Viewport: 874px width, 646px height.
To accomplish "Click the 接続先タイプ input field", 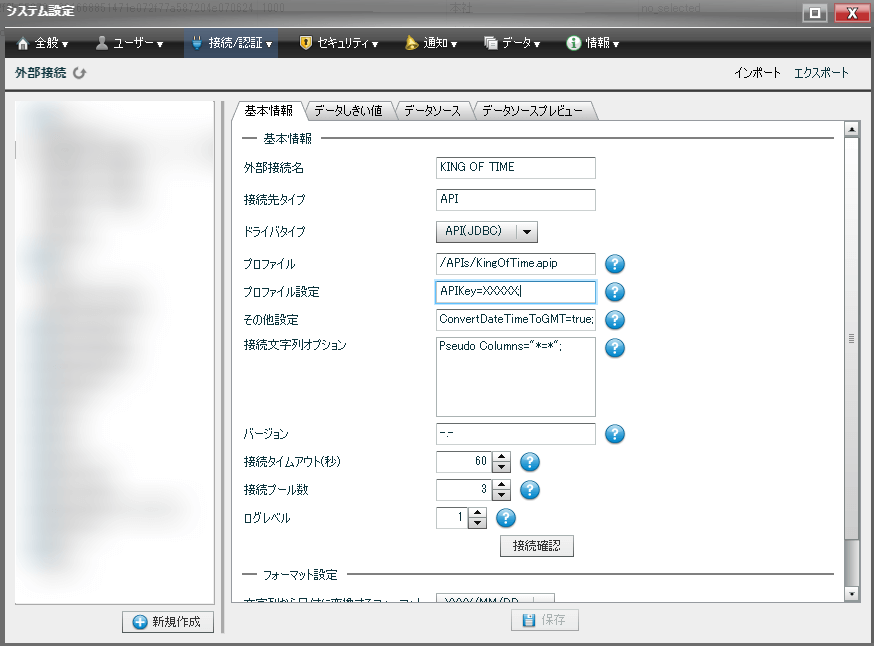I will point(516,199).
